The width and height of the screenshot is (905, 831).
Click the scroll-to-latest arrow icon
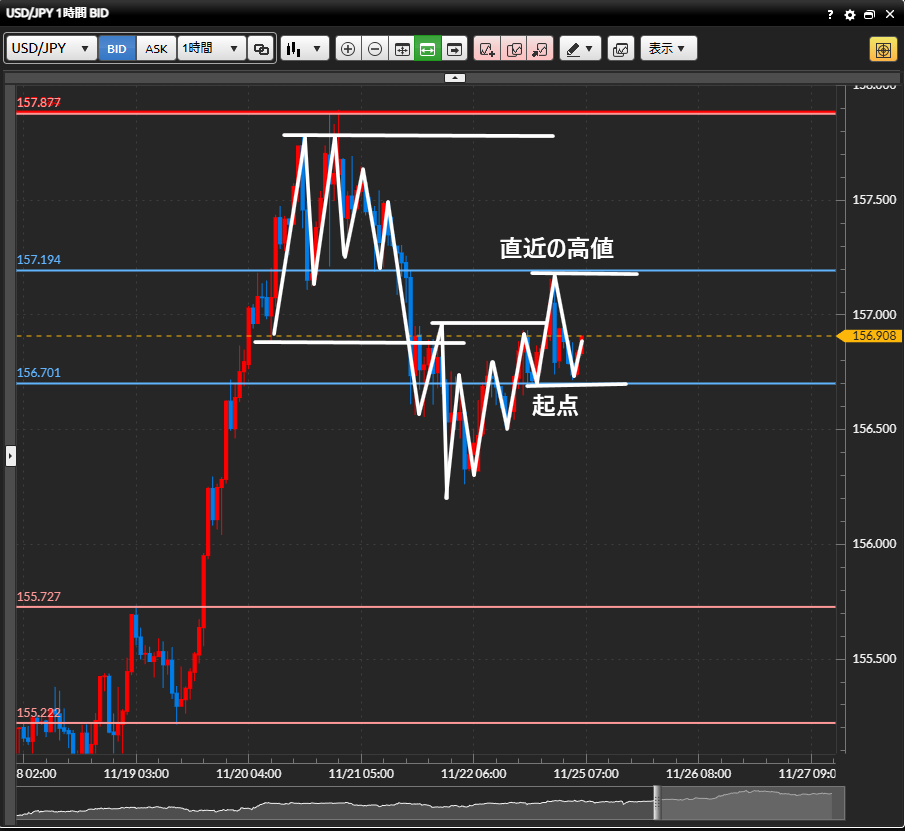point(455,48)
